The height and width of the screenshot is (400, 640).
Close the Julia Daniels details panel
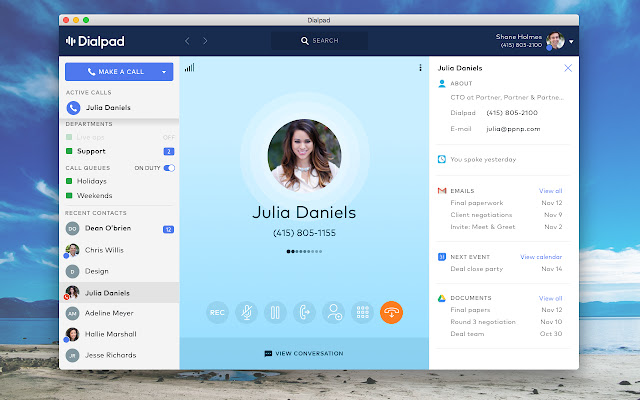568,68
